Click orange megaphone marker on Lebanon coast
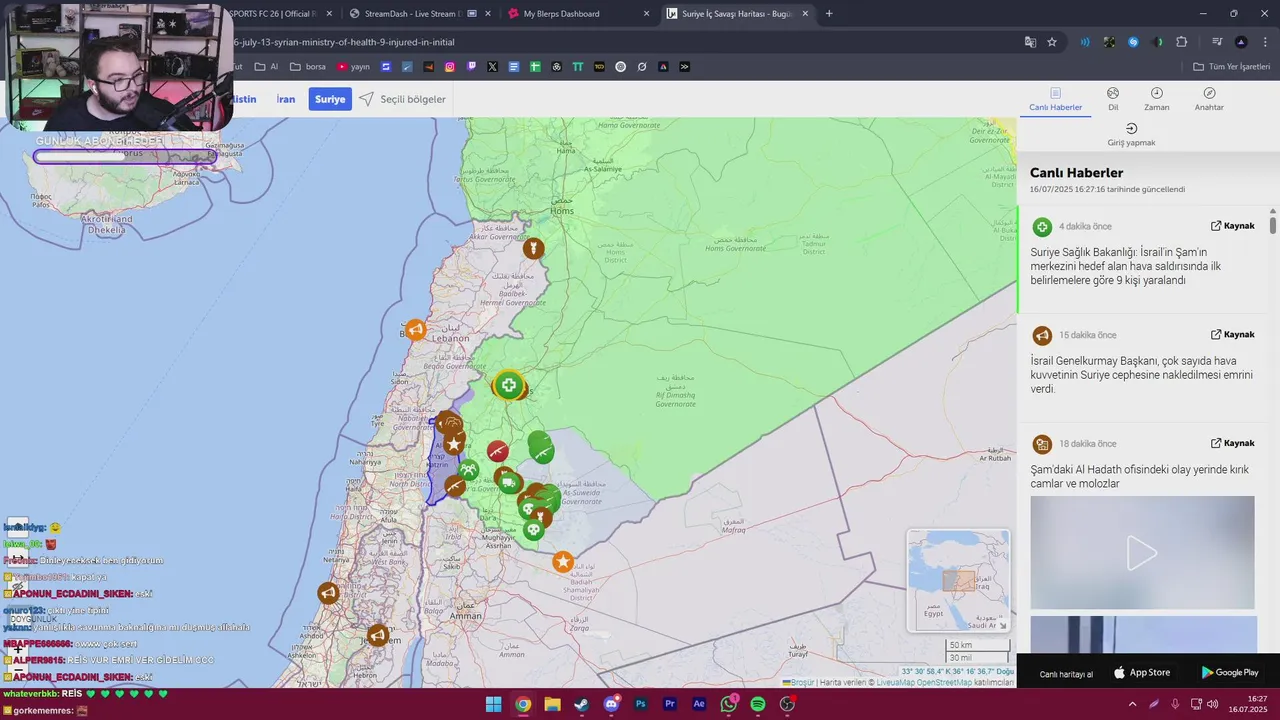 coord(415,330)
